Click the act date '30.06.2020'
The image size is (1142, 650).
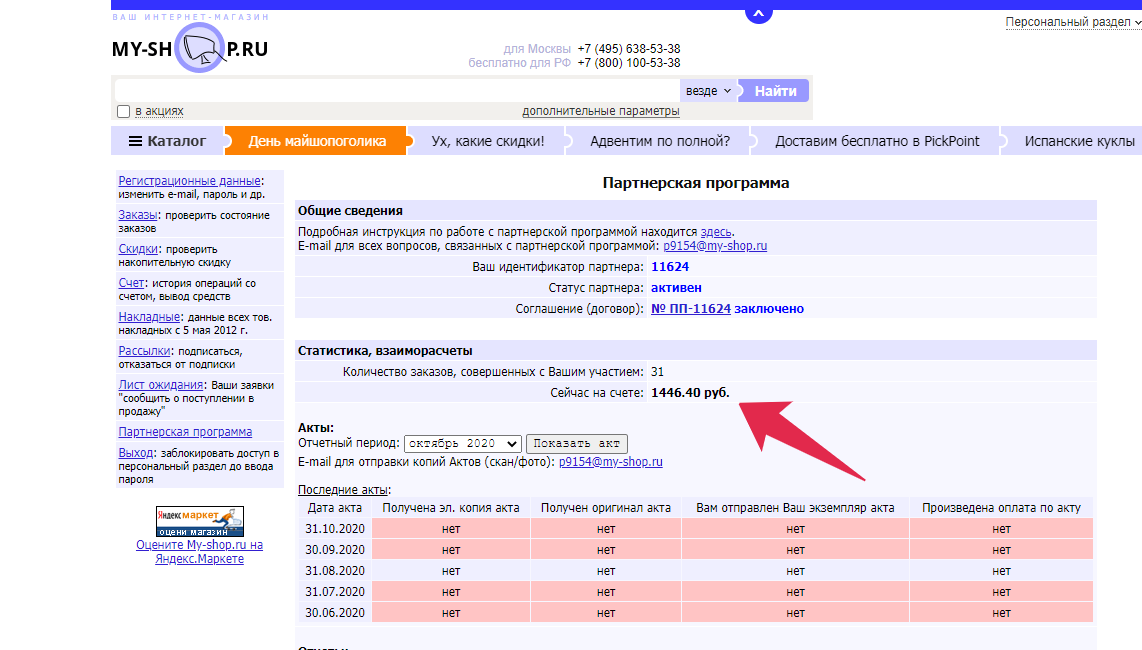(335, 613)
